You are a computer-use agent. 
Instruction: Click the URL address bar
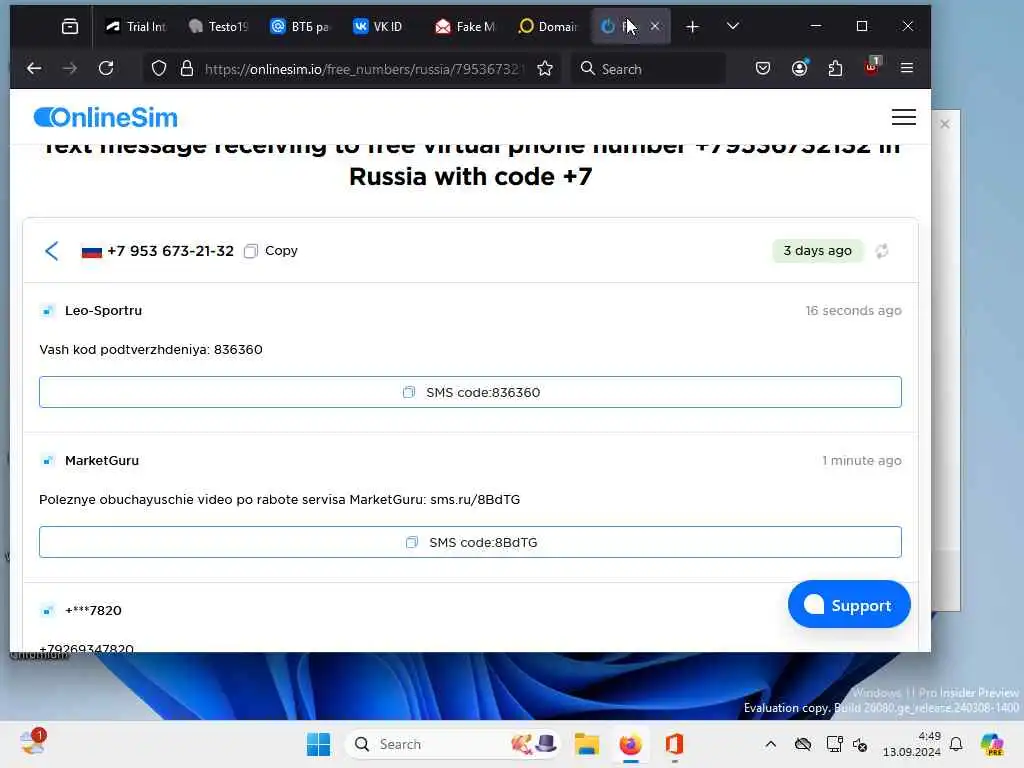[x=362, y=69]
